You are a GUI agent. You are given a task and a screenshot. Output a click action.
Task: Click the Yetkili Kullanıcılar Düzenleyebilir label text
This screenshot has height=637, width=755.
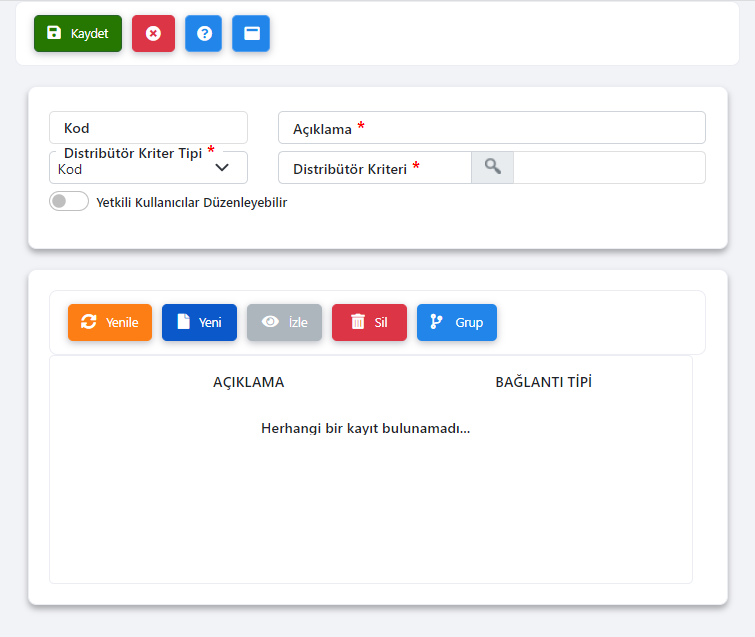191,202
